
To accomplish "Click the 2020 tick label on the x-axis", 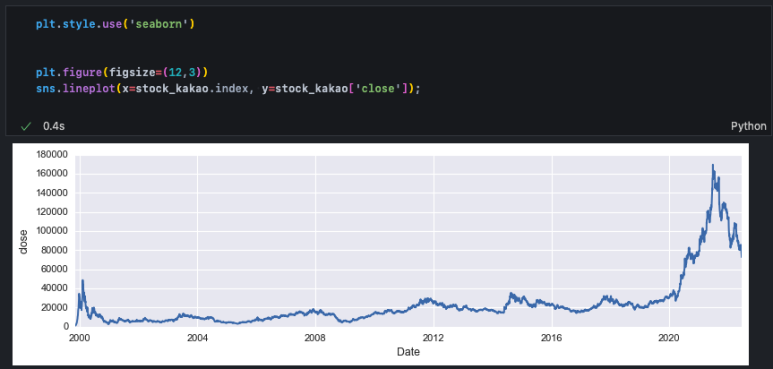I will click(x=670, y=337).
